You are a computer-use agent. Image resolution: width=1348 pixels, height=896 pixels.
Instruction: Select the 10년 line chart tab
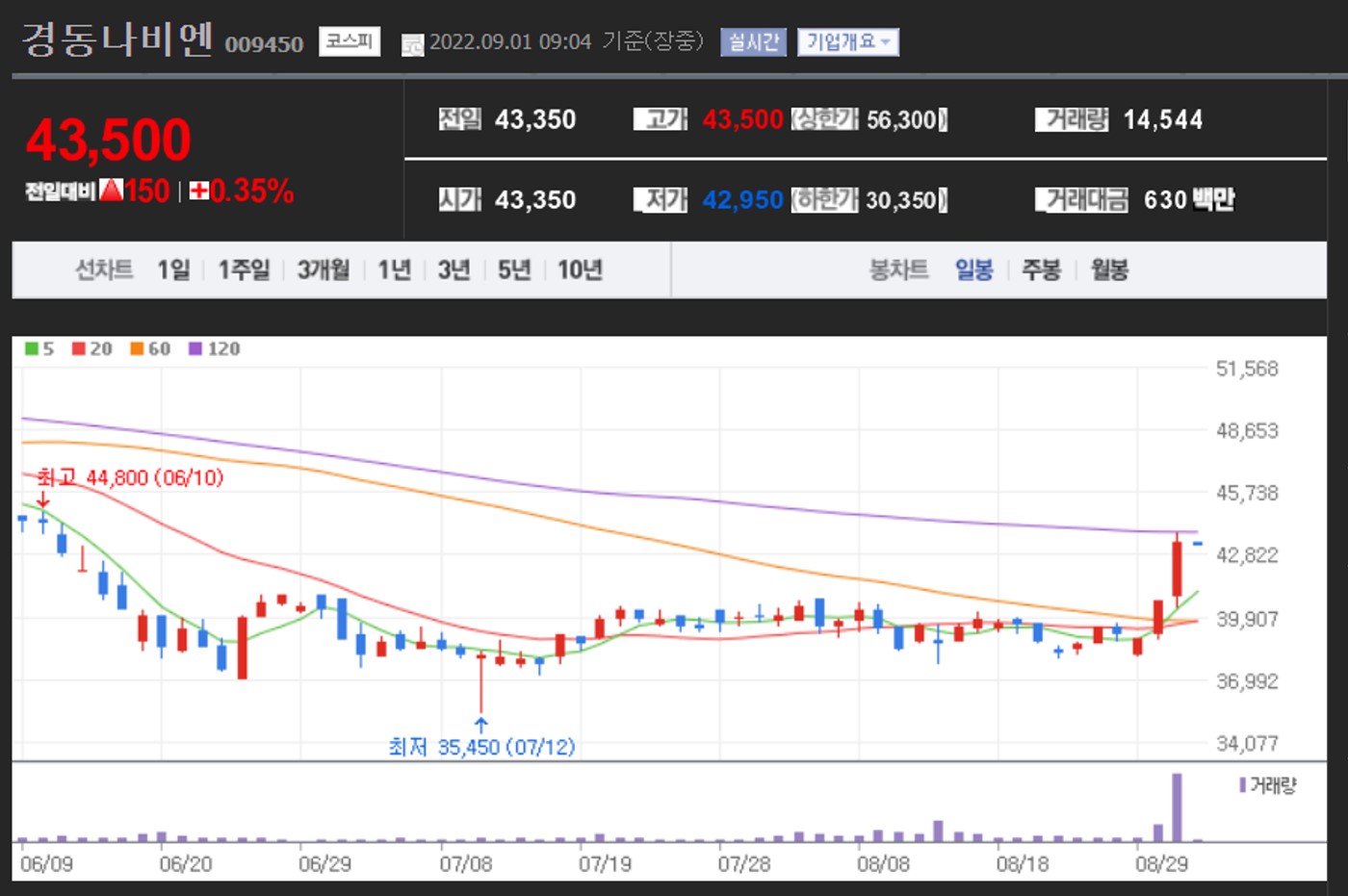[x=580, y=270]
